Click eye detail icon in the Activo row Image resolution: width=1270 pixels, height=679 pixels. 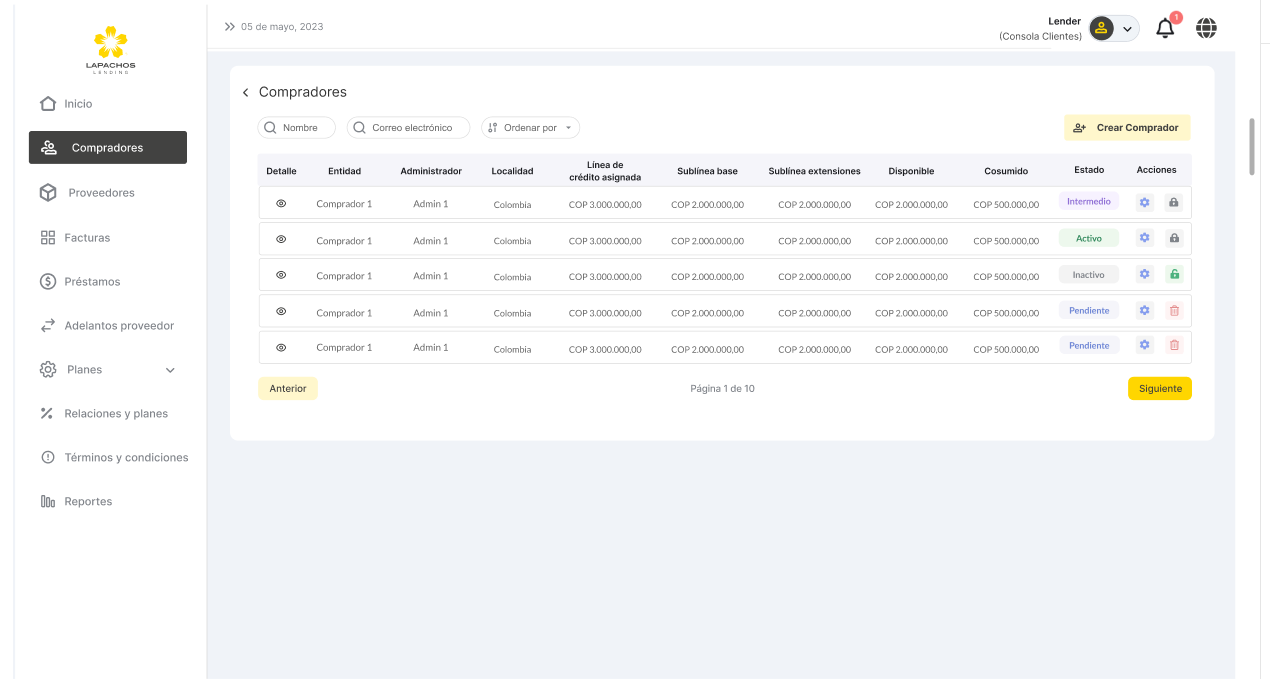click(x=281, y=239)
